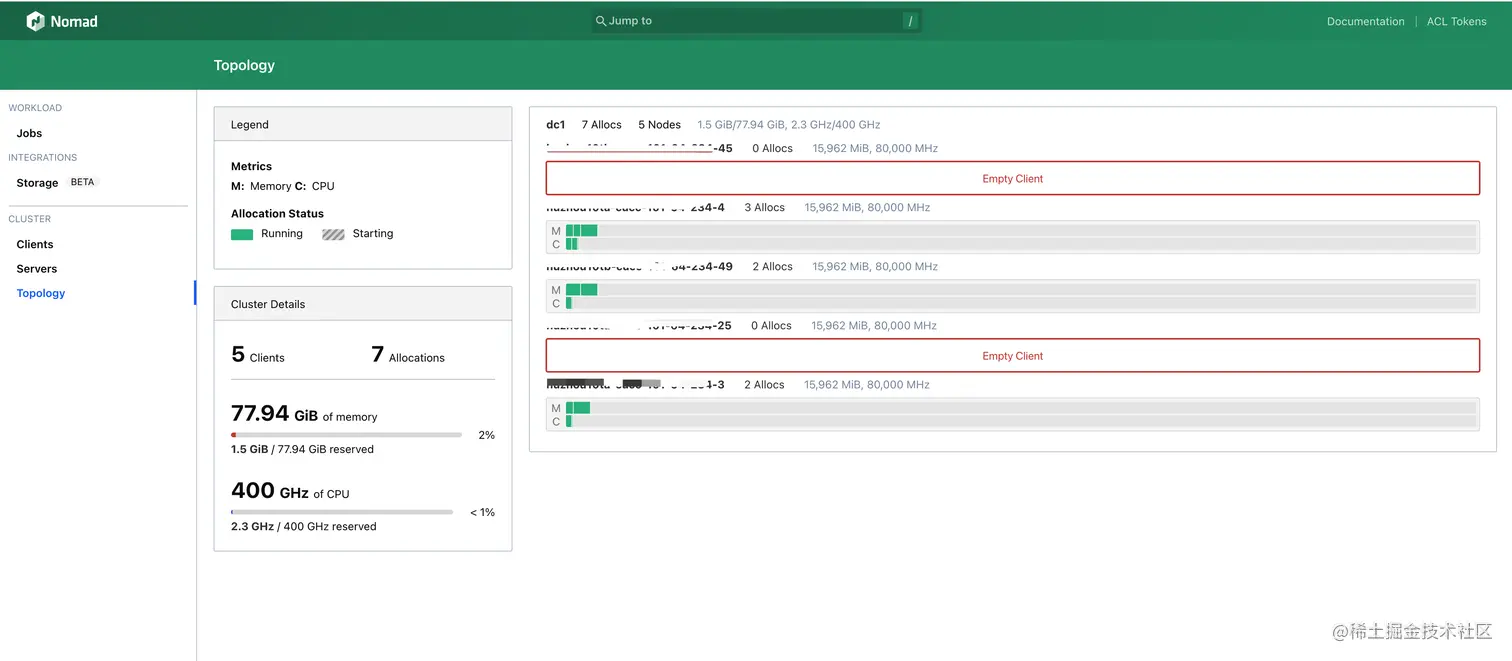Click CPU bar of node ending 234-49
1512x661 pixels.
click(x=1020, y=303)
